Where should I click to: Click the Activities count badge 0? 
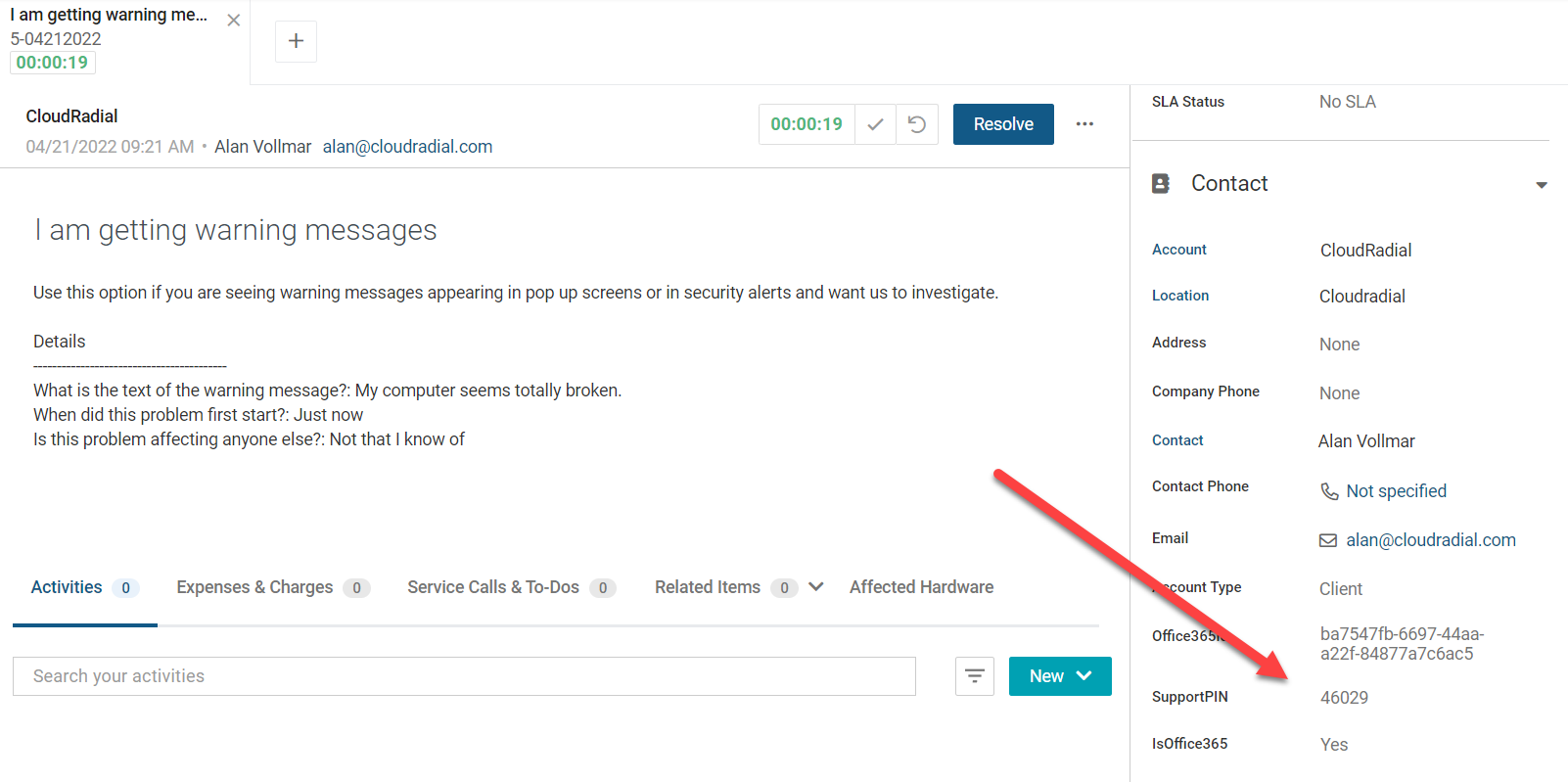(125, 588)
